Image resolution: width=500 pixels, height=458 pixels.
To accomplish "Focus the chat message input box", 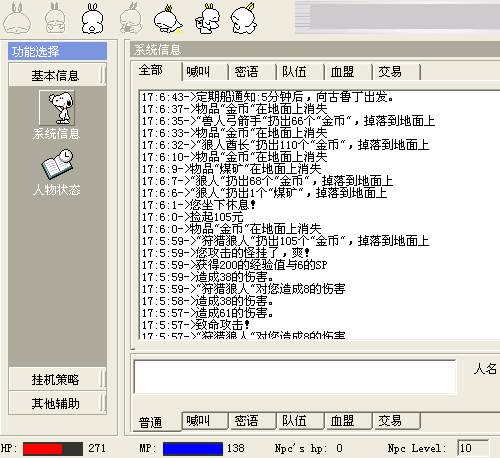I will (x=295, y=376).
